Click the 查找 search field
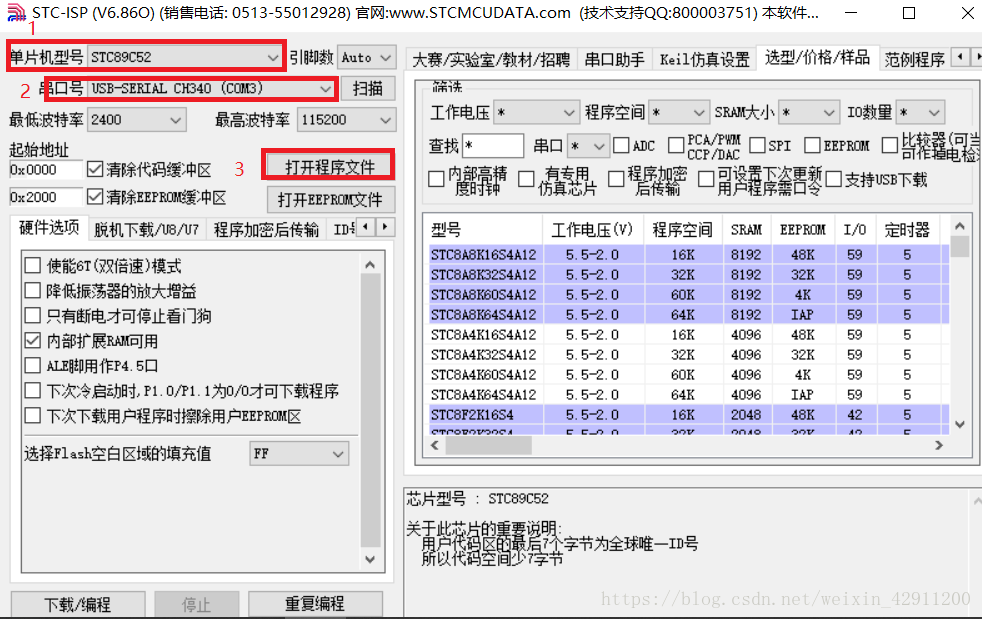 click(493, 146)
